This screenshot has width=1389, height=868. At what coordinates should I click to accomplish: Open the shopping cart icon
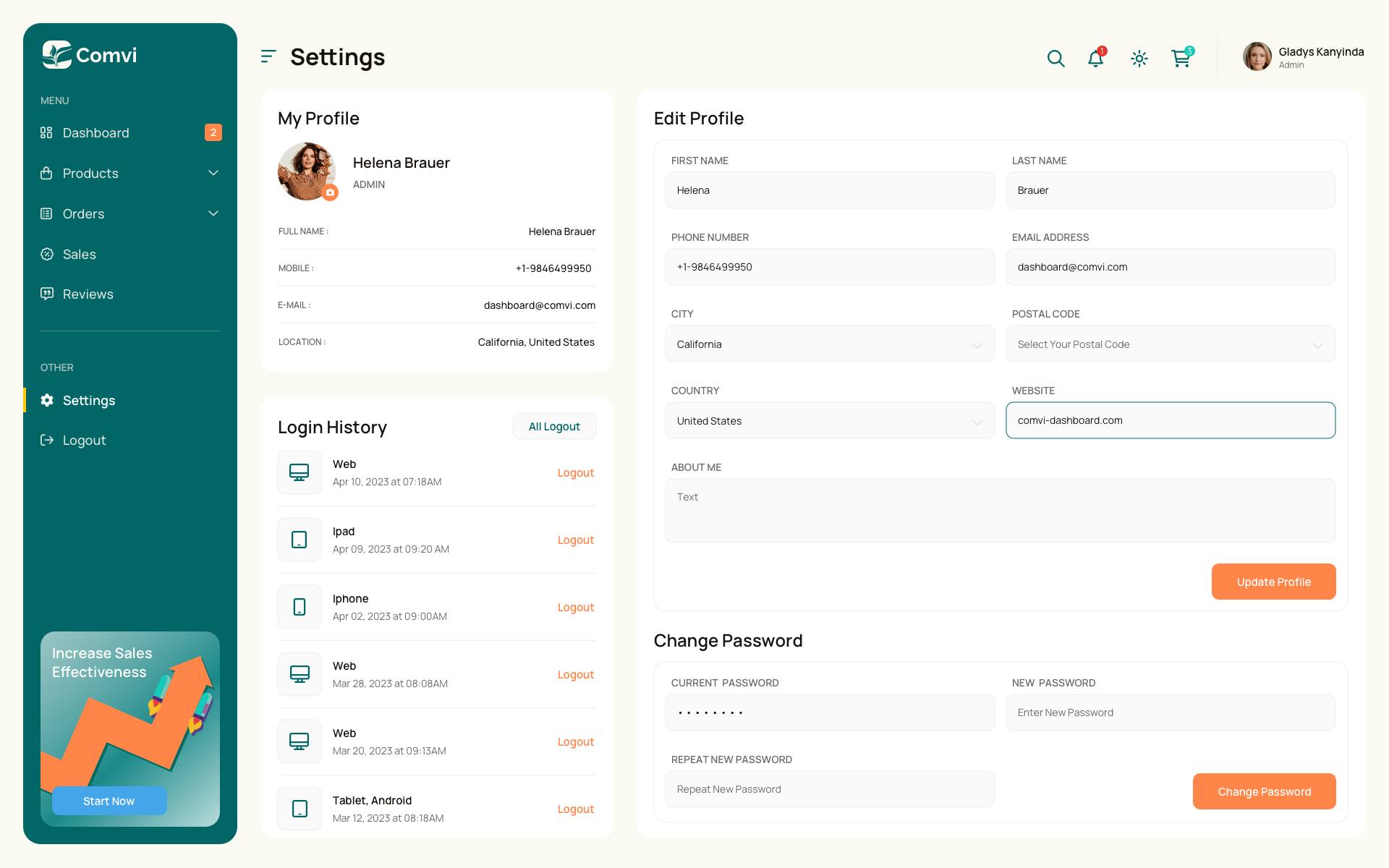click(x=1181, y=59)
